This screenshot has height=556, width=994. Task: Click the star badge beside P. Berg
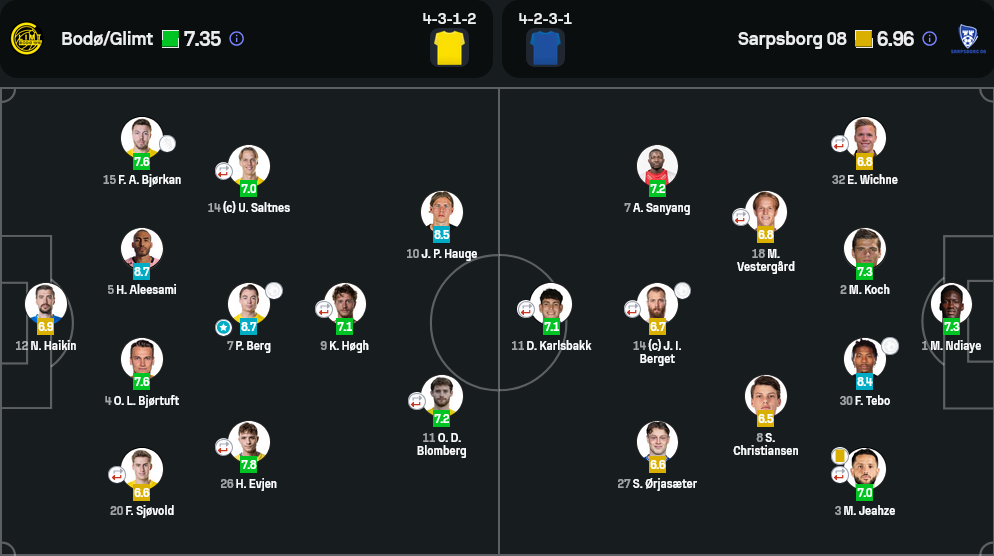[224, 327]
